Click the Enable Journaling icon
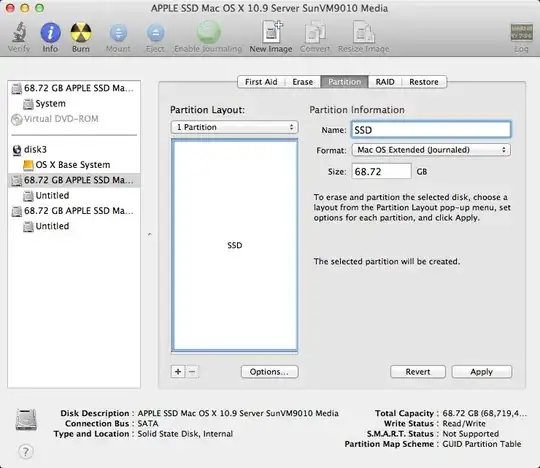Screen dimensions: 540x468 tap(208, 32)
